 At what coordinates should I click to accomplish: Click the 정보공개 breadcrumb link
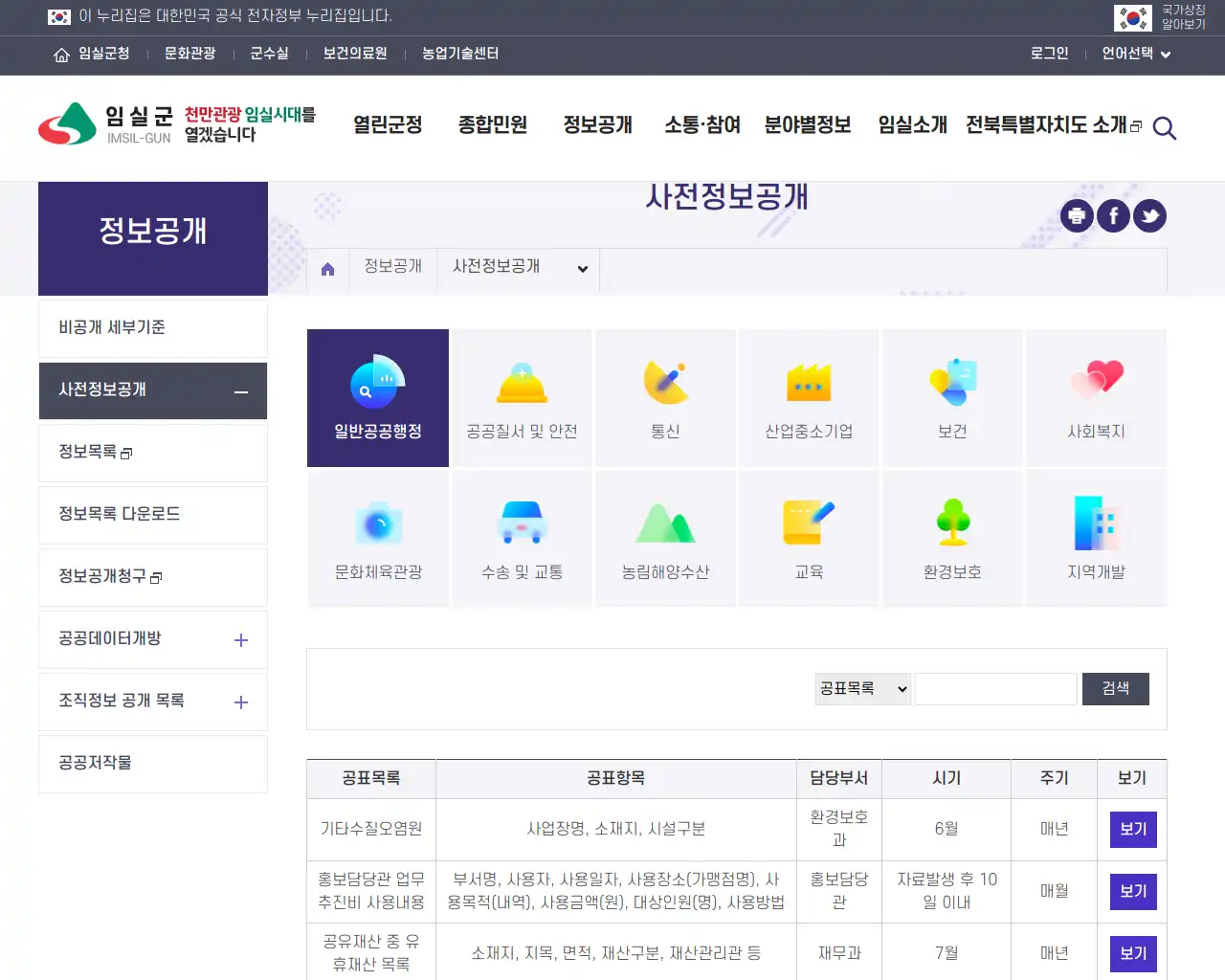[392, 267]
